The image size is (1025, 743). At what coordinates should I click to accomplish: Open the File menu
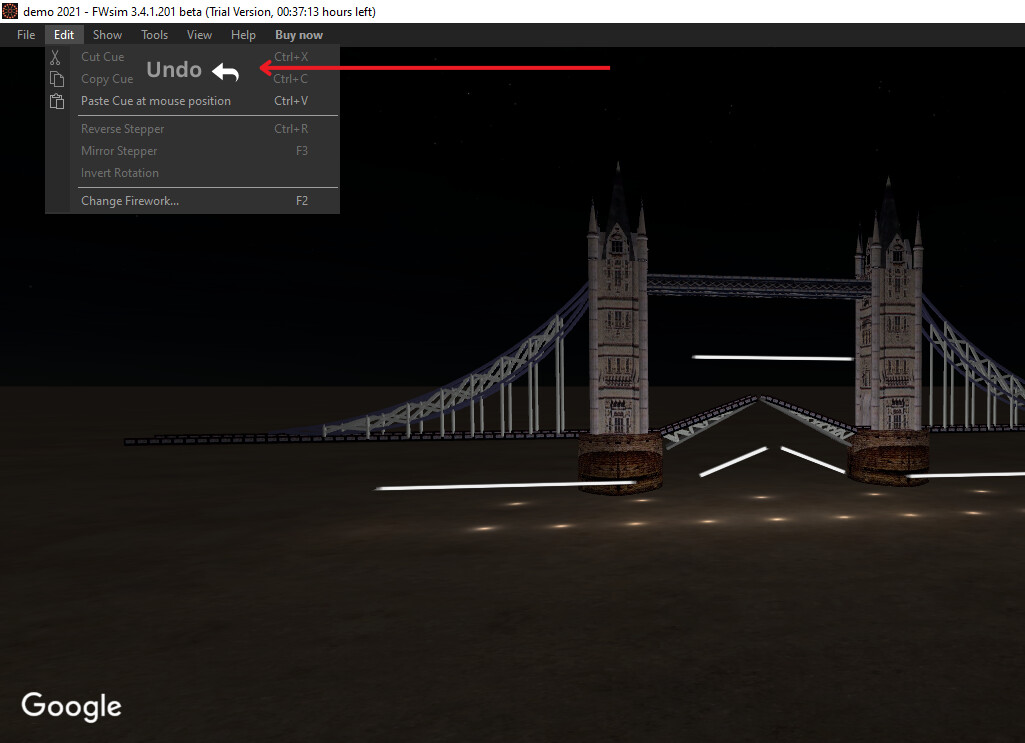[26, 35]
